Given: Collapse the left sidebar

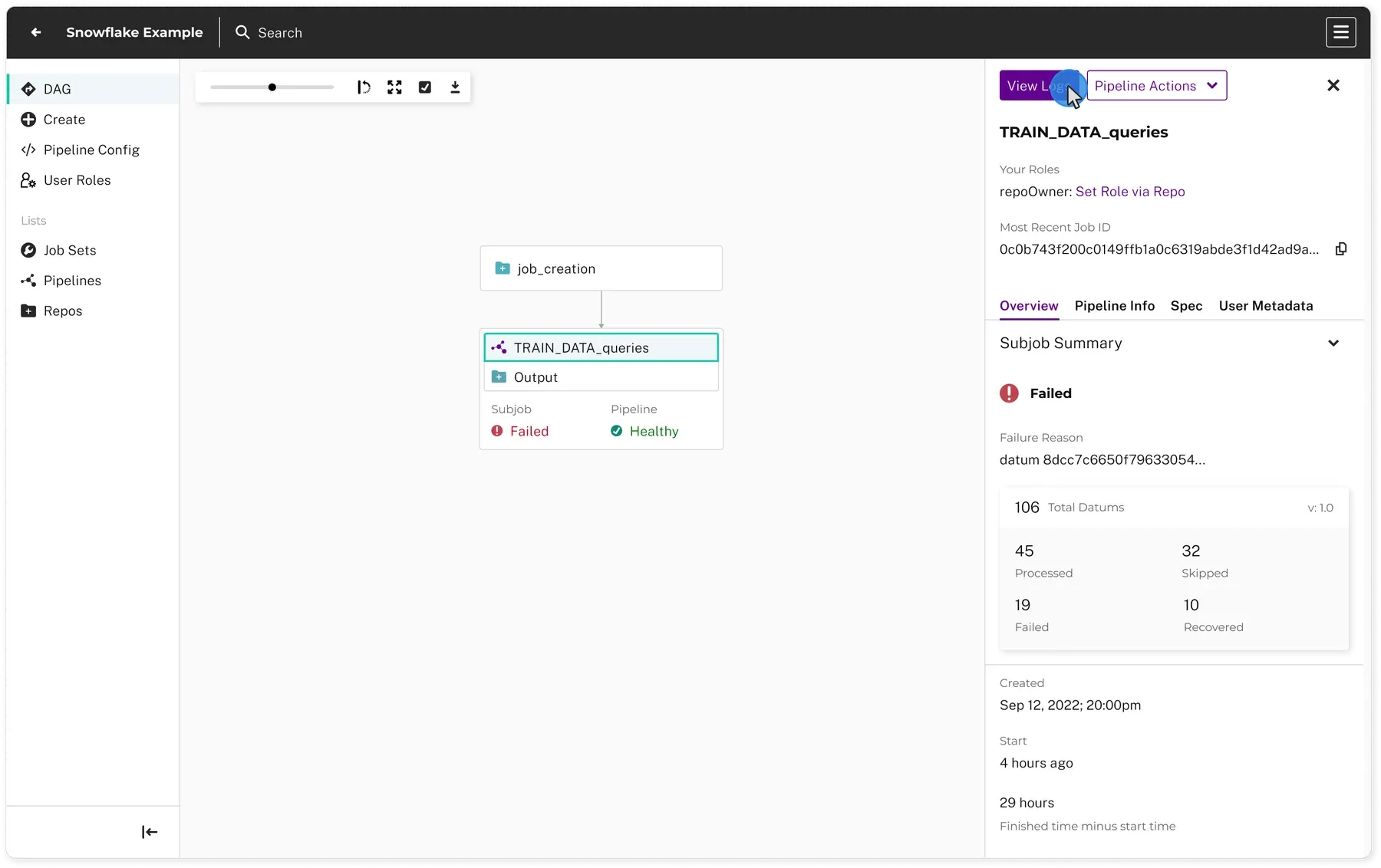Looking at the screenshot, I should [150, 832].
